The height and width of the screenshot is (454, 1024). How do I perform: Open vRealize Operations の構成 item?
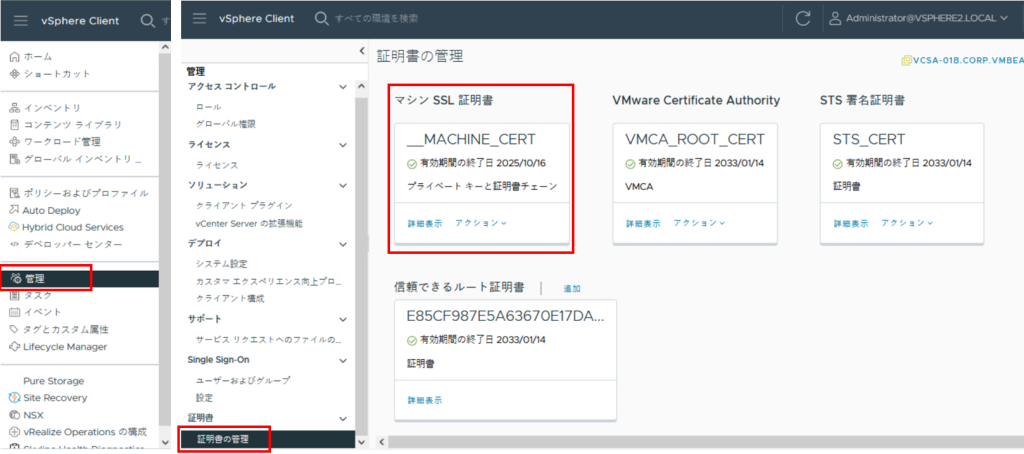(78, 432)
